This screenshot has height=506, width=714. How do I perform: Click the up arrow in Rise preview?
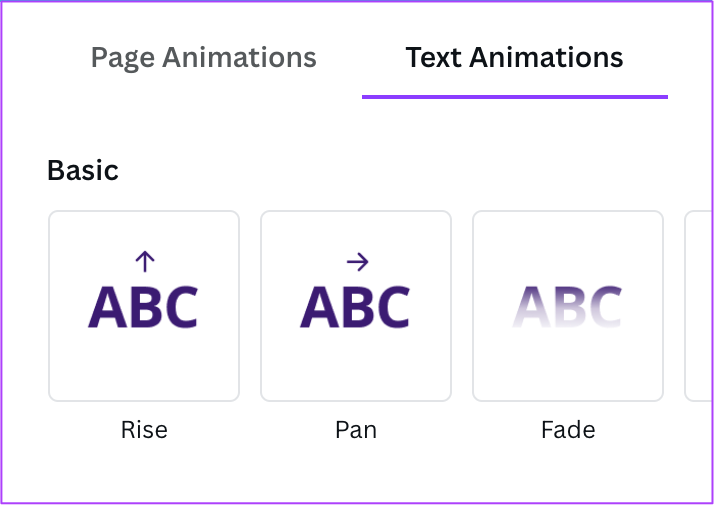point(144,262)
